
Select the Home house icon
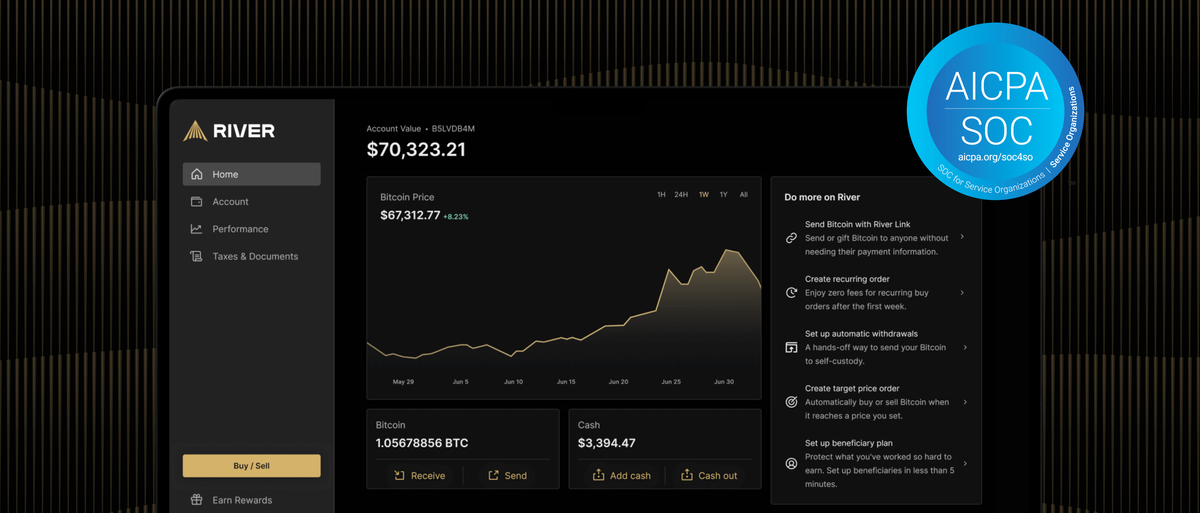coord(197,174)
